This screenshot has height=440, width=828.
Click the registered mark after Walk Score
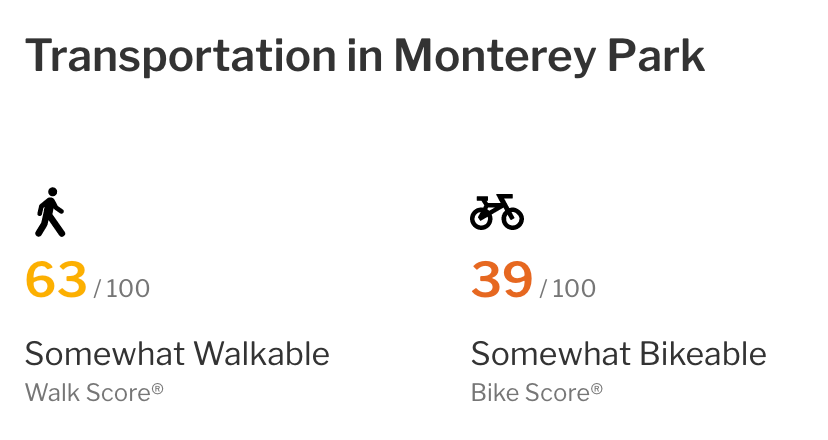tap(157, 389)
